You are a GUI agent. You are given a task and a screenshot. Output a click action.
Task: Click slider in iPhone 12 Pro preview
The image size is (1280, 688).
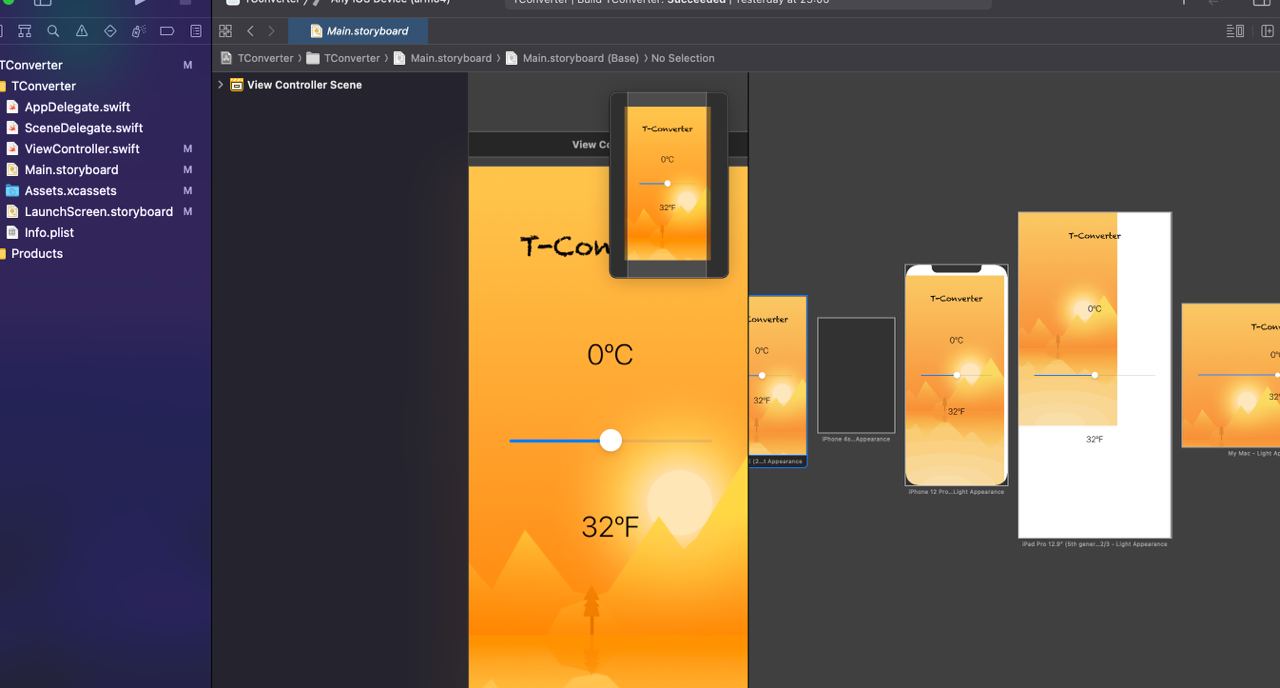(956, 375)
